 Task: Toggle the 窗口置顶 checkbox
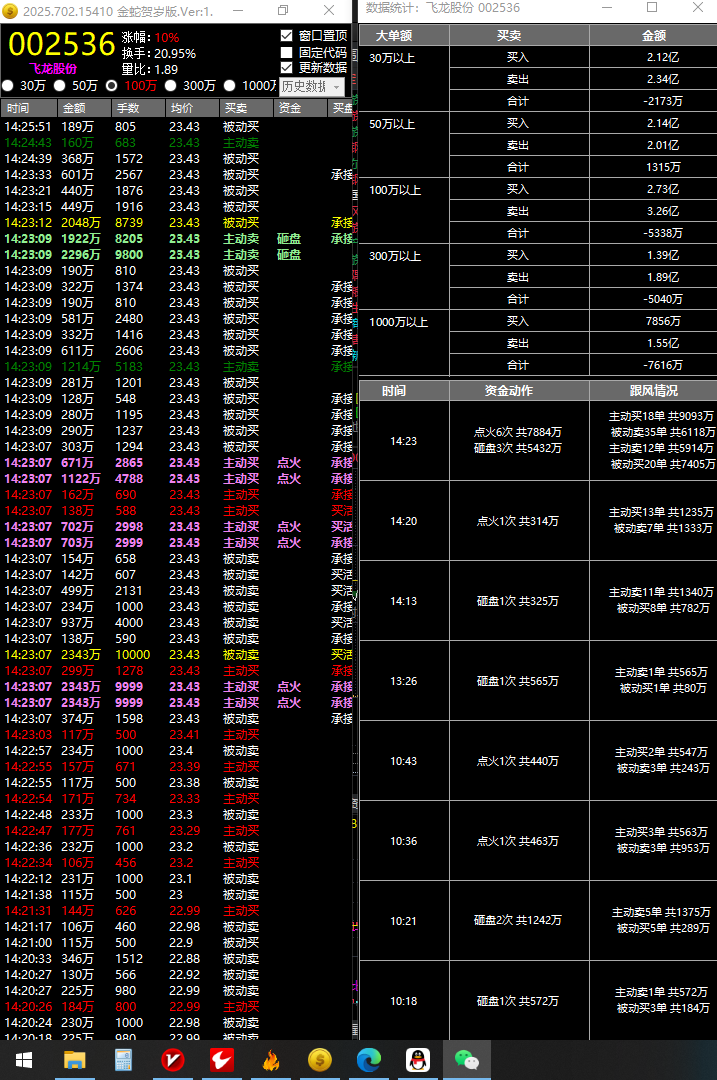point(287,36)
